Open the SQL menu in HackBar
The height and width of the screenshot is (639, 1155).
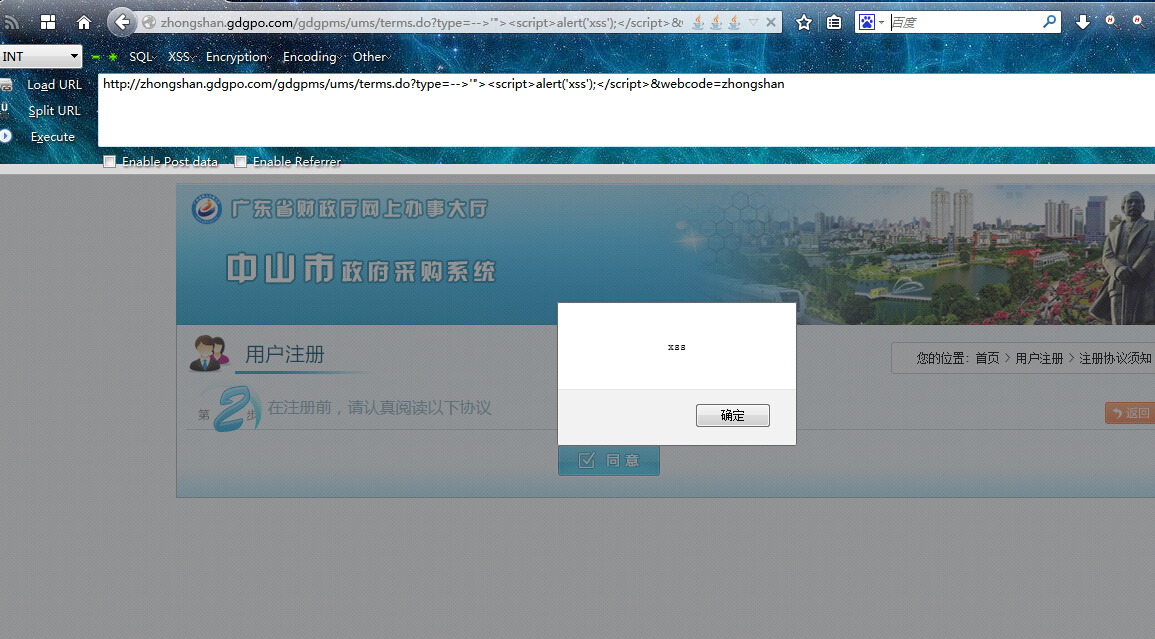point(142,57)
